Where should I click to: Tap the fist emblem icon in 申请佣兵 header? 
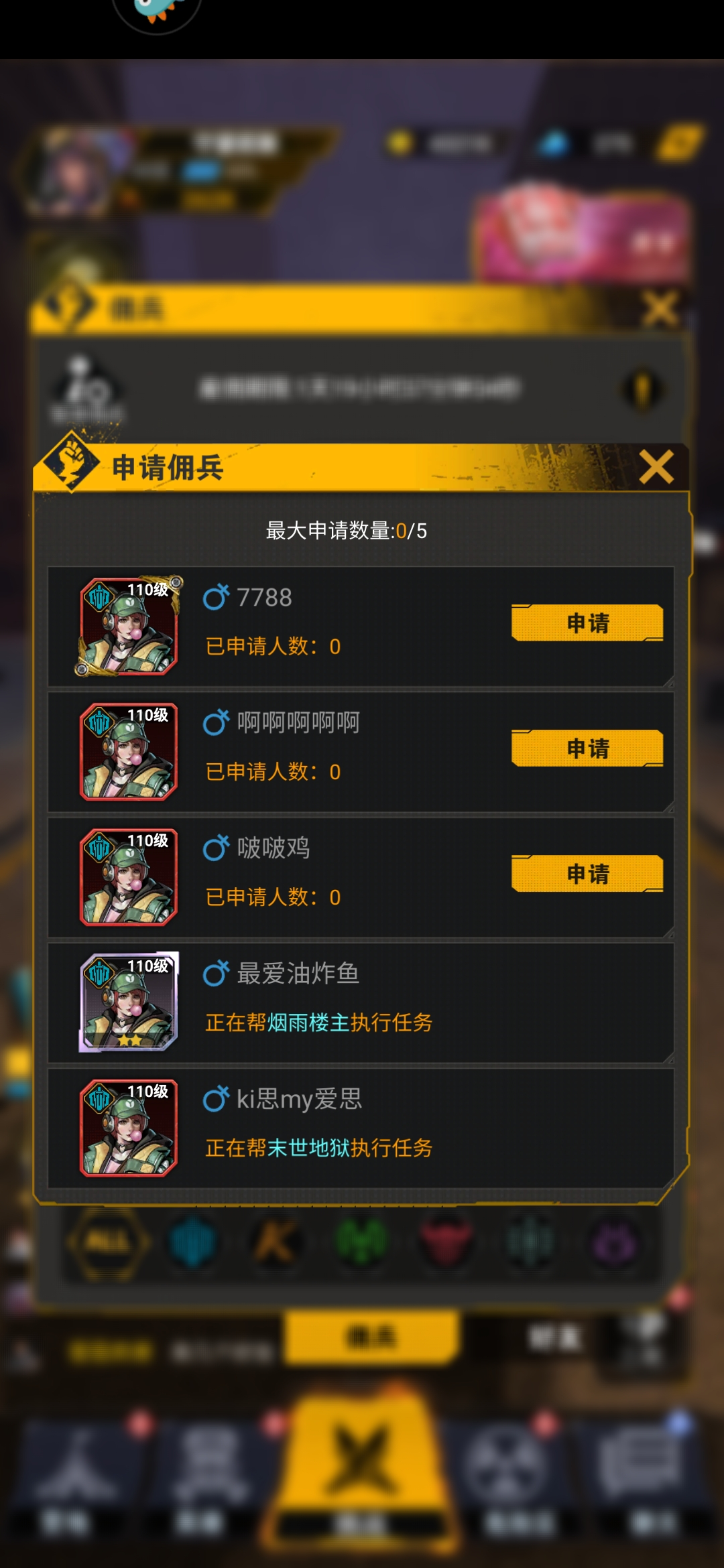click(x=71, y=462)
